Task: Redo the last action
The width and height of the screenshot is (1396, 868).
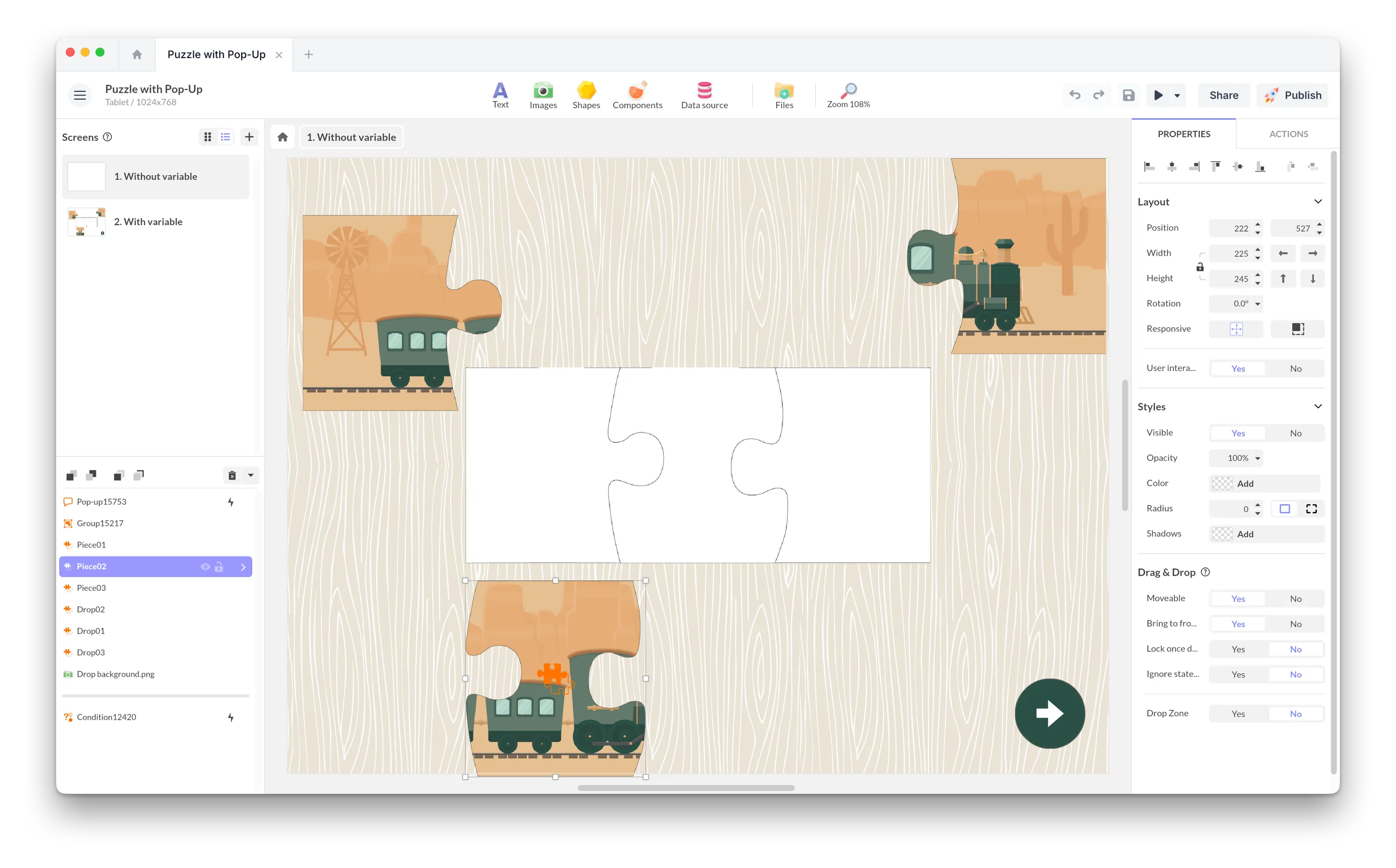Action: (1098, 95)
